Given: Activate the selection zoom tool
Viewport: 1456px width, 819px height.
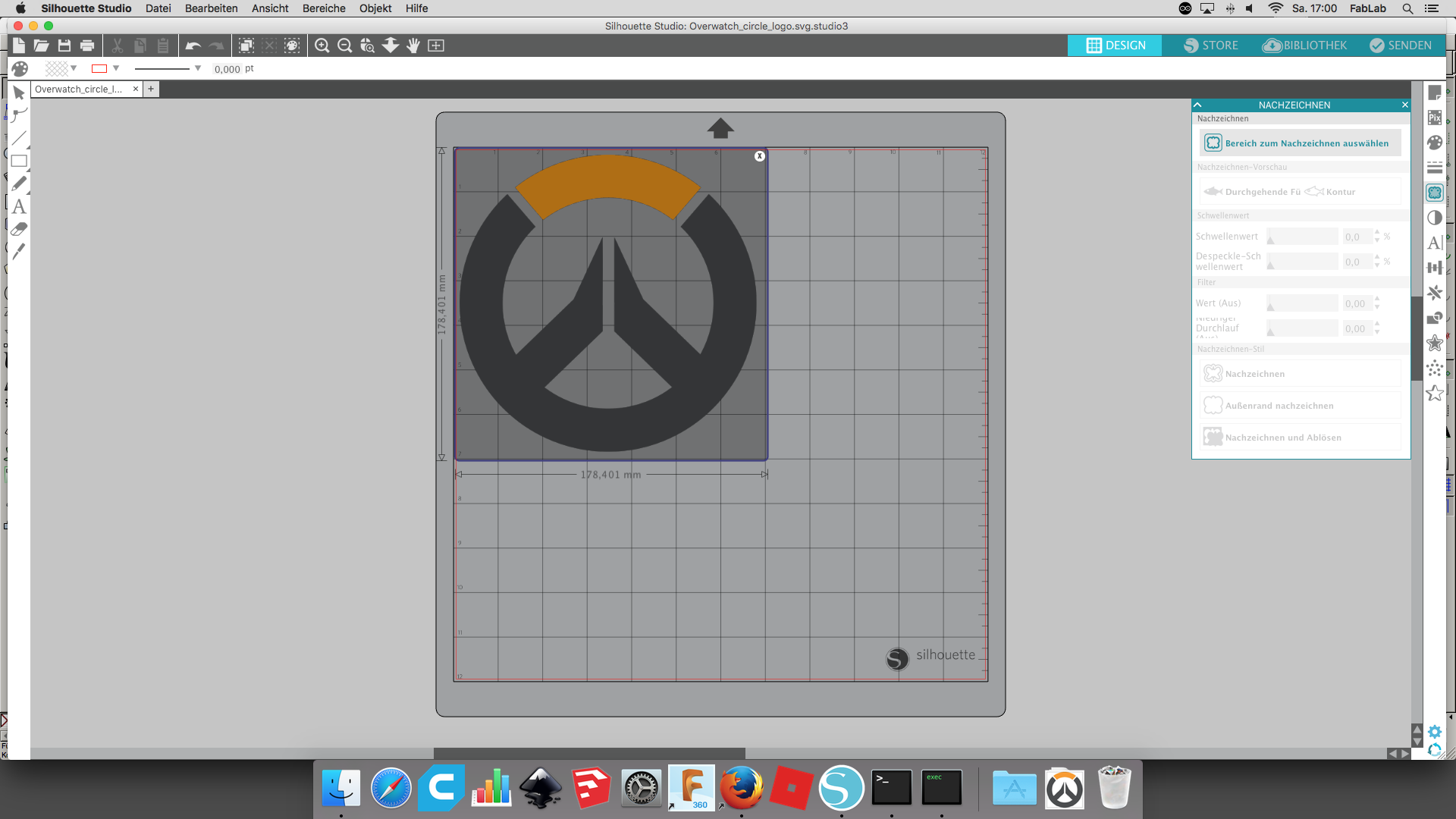Looking at the screenshot, I should click(x=368, y=45).
